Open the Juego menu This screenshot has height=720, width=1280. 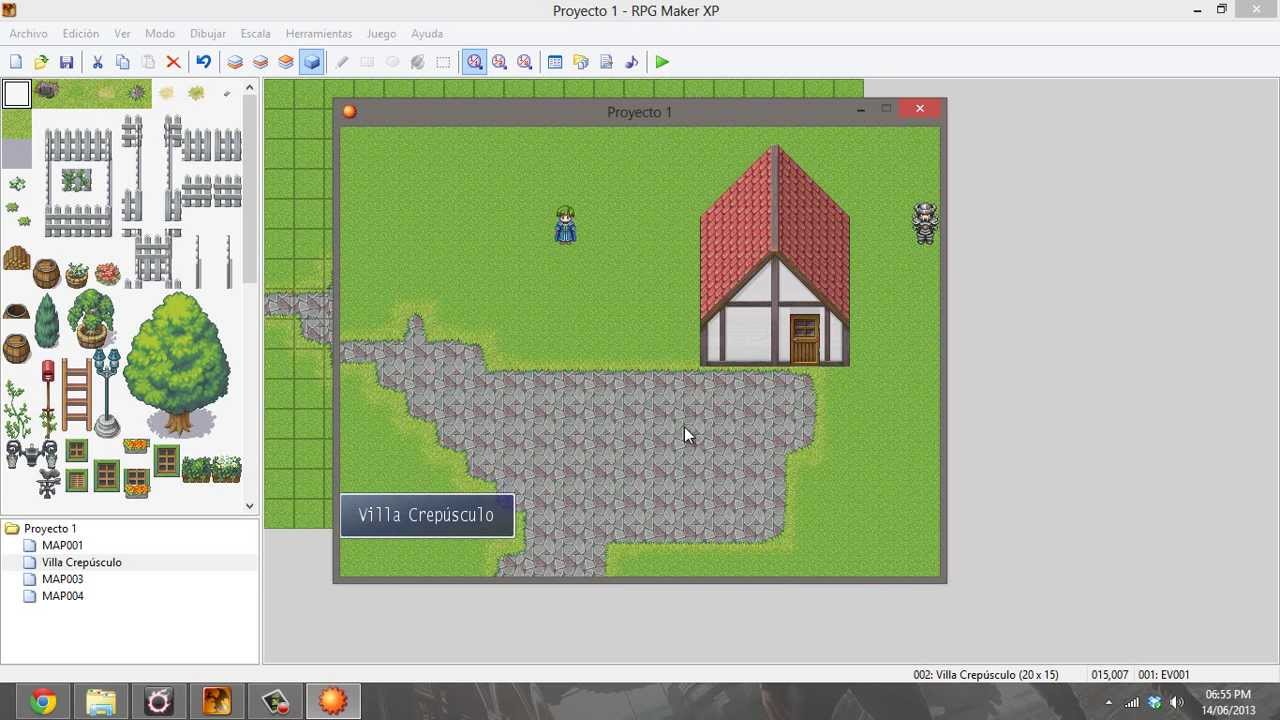(381, 34)
